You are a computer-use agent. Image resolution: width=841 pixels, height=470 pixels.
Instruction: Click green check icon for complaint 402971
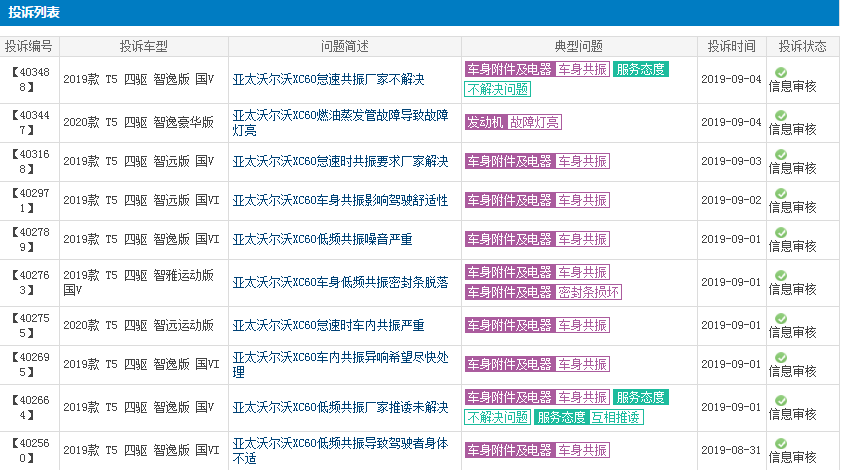781,193
